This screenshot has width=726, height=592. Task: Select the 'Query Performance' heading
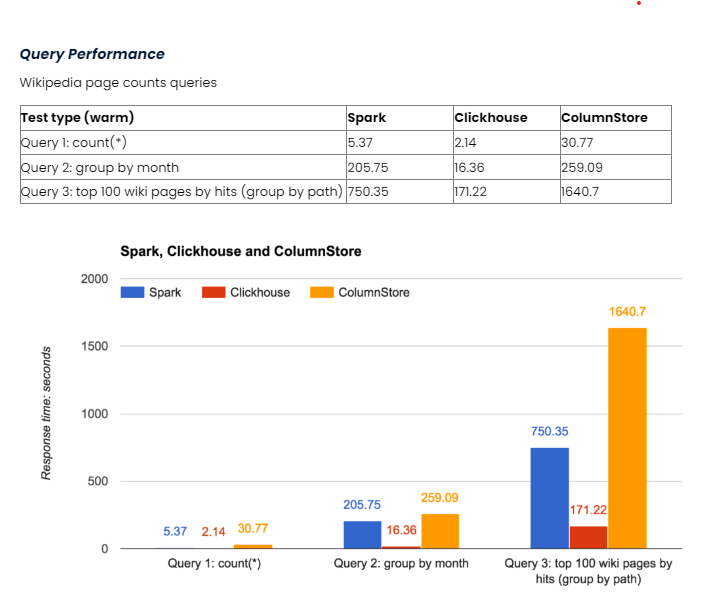(x=92, y=54)
